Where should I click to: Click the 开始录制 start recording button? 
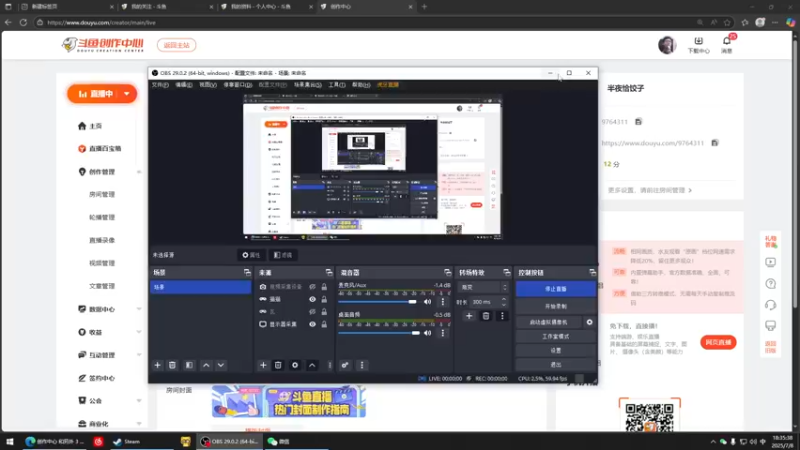556,306
